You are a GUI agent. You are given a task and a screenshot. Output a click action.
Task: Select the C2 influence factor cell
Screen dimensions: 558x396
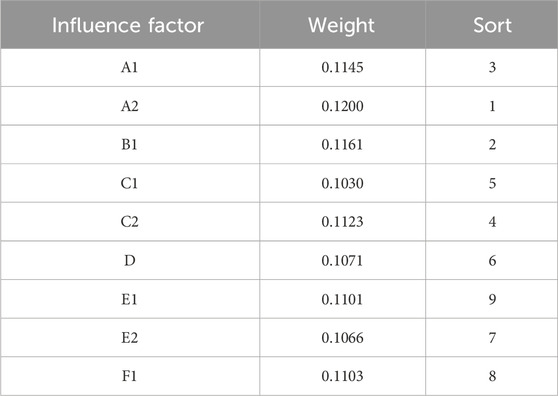[x=130, y=222]
